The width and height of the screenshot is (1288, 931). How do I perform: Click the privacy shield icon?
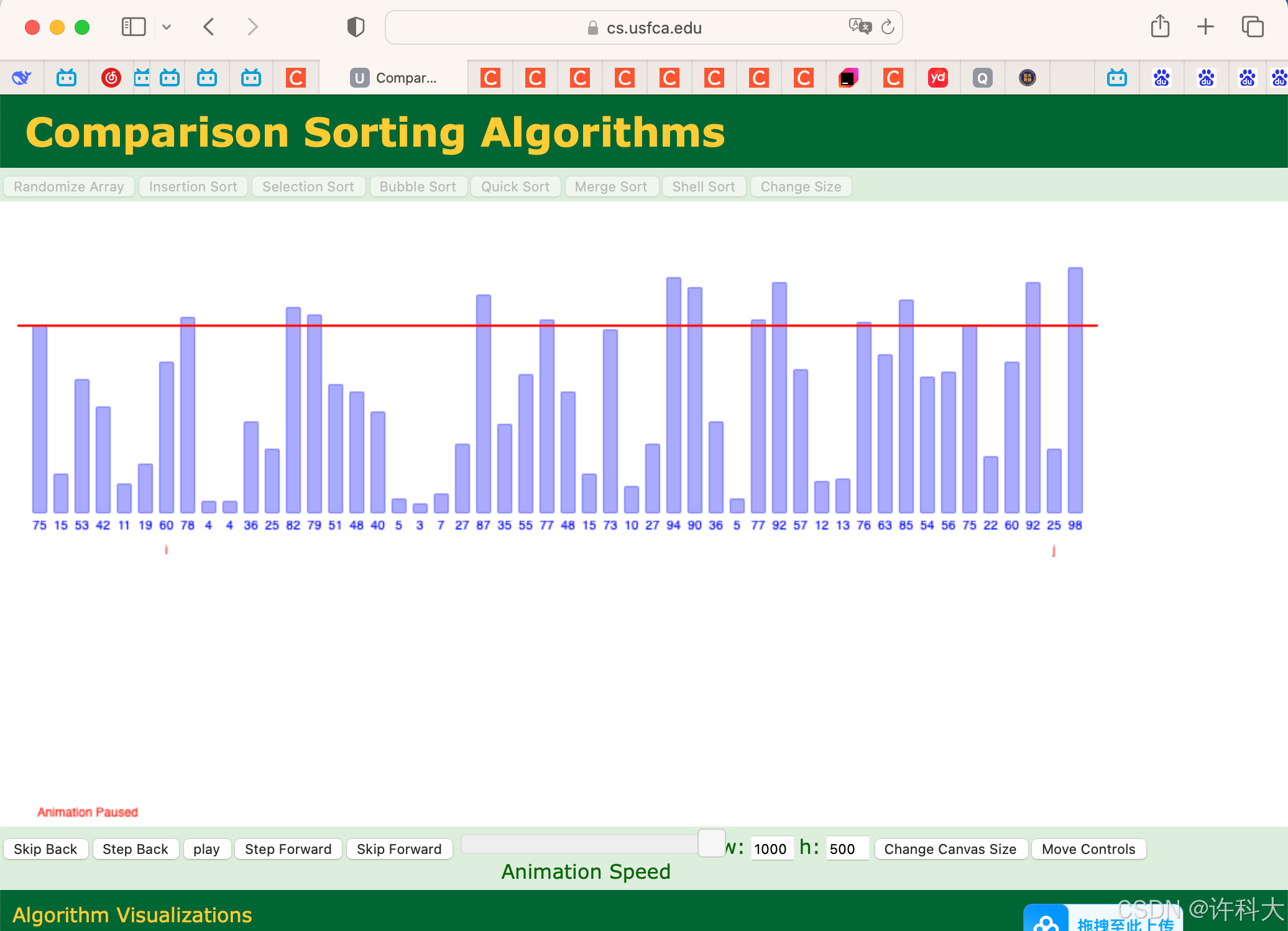tap(356, 27)
